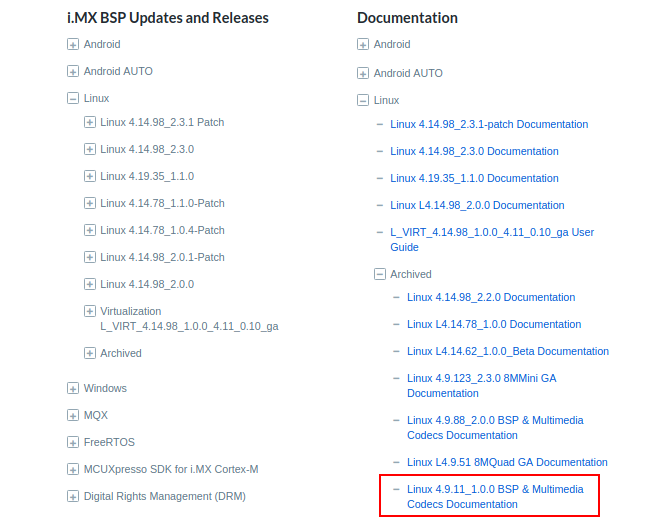The image size is (670, 525).
Task: Expand Android AUTO under BSP Updates
Action: pos(72,71)
